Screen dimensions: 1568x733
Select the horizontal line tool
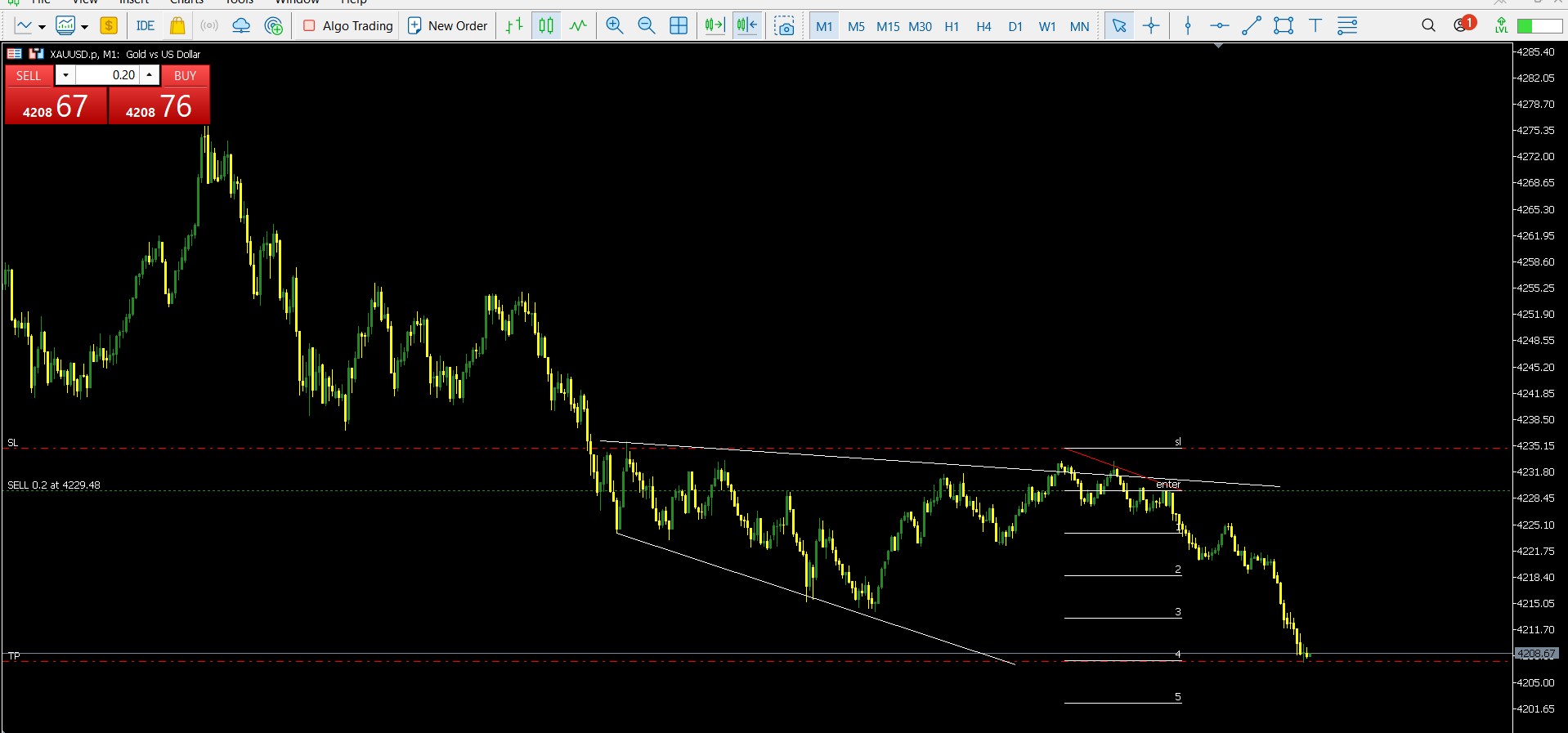(x=1219, y=26)
